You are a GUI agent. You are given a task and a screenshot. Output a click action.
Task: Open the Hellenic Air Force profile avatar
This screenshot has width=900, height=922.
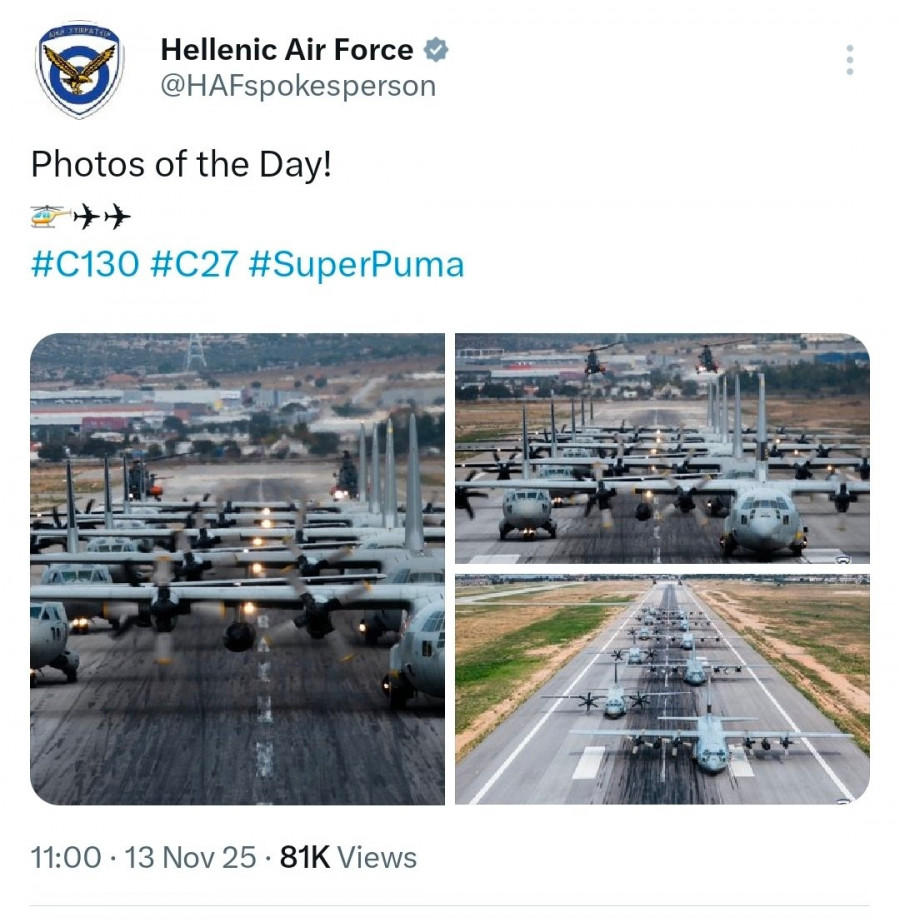pyautogui.click(x=79, y=69)
